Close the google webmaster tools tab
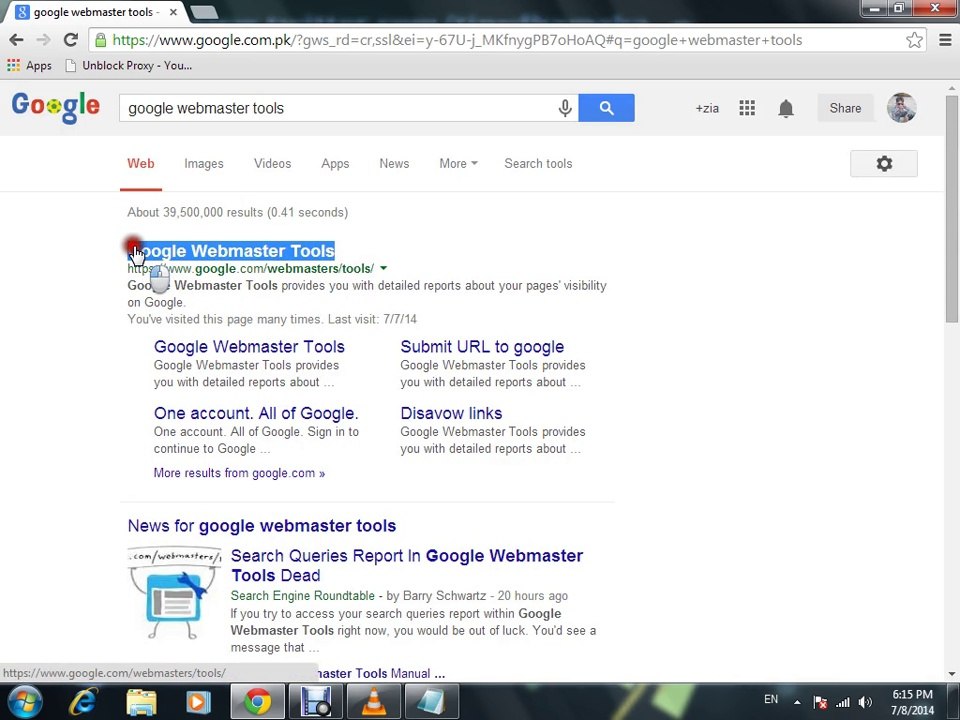The width and height of the screenshot is (960, 720). pyautogui.click(x=173, y=12)
